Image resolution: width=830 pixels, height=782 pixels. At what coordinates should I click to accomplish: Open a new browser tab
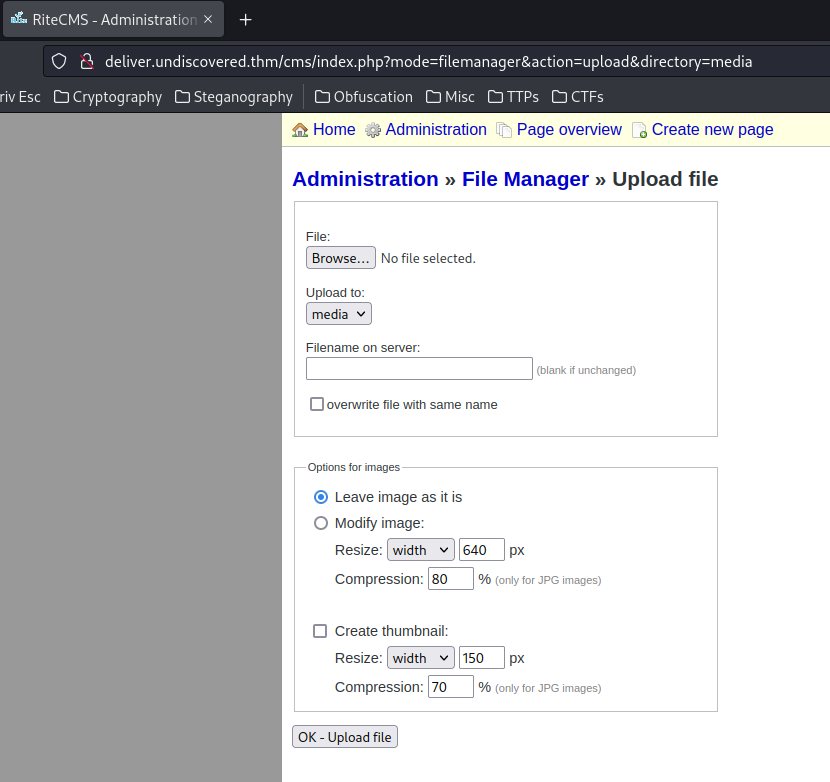click(x=245, y=20)
